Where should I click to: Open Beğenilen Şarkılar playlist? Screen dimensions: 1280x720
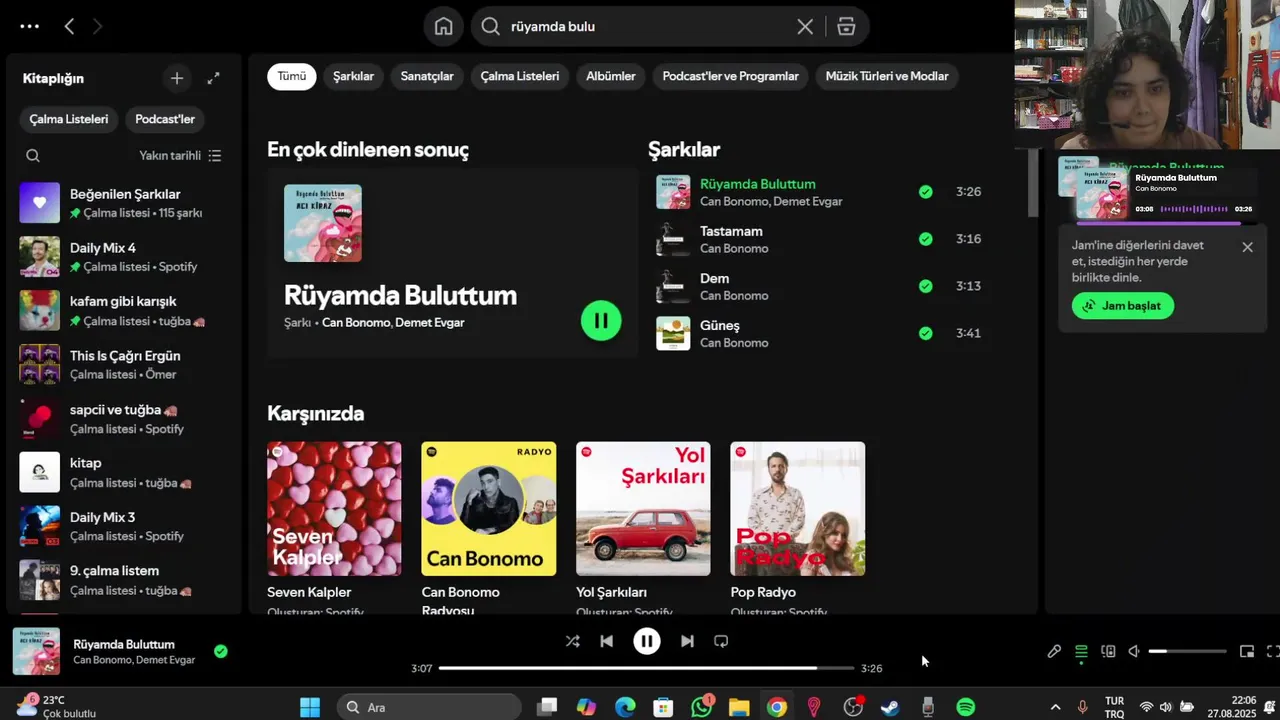[125, 202]
